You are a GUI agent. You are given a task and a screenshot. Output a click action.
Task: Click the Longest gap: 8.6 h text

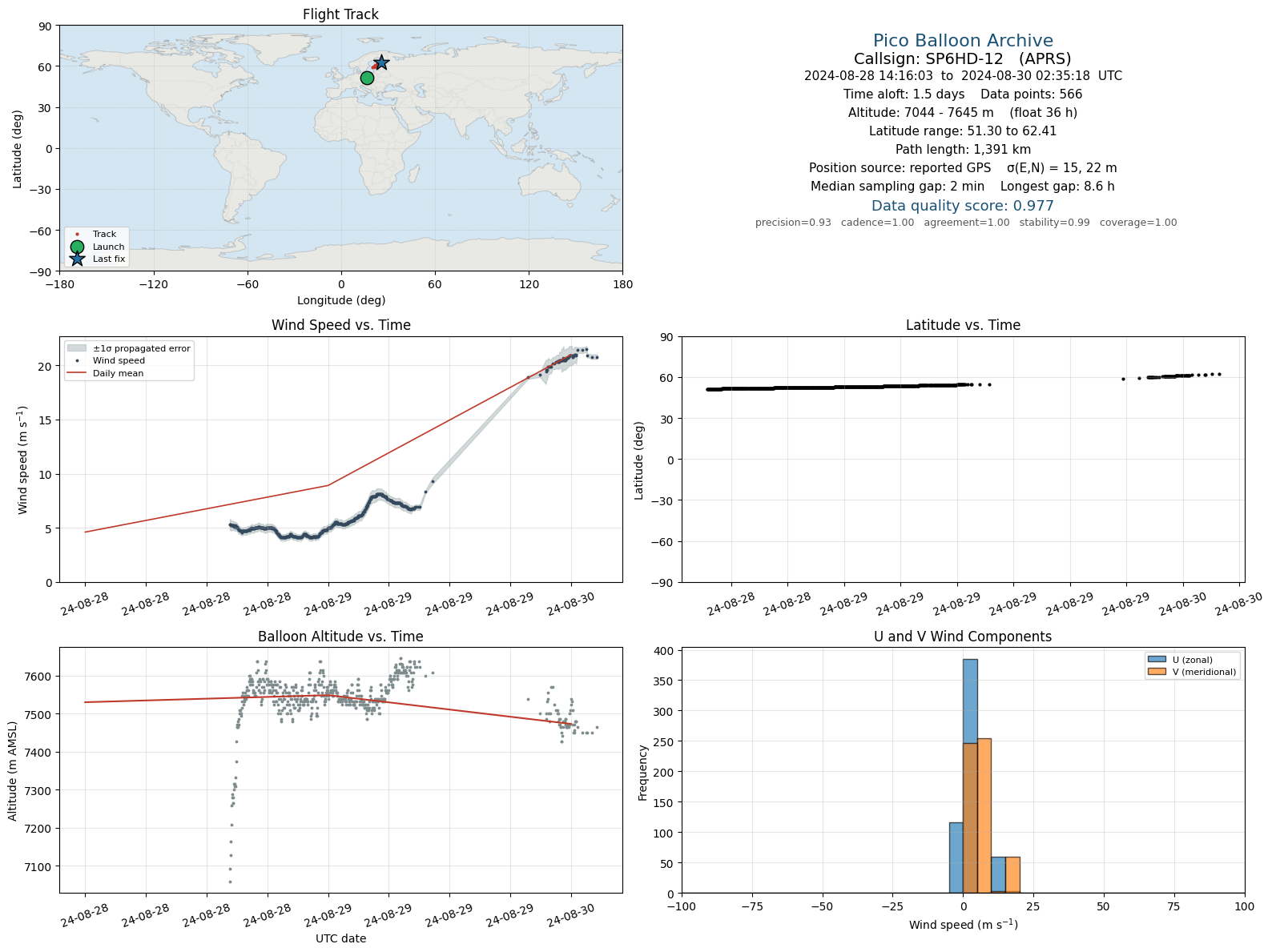tap(1057, 187)
